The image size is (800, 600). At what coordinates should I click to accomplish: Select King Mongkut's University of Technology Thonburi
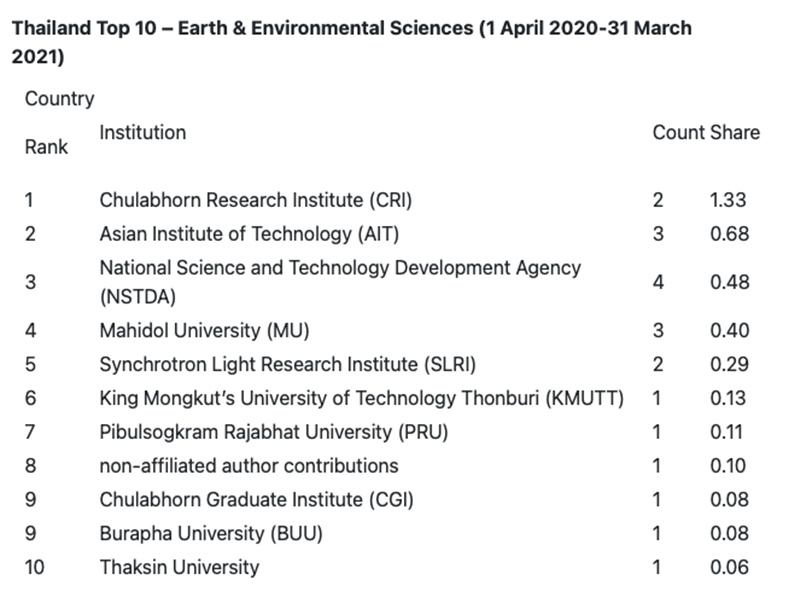coord(361,398)
